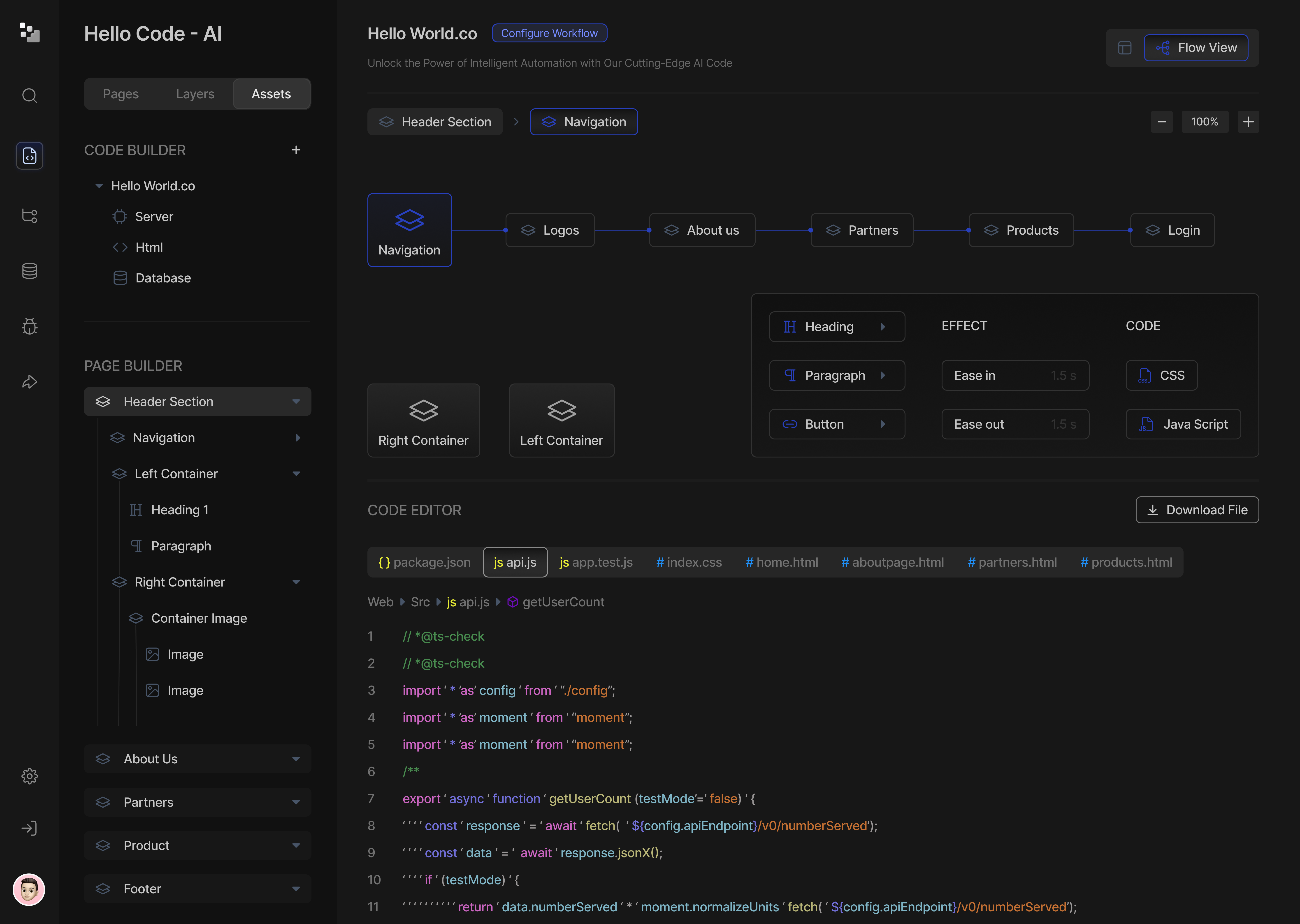
Task: Click the flow diagram icon in the sidebar
Action: (x=29, y=216)
